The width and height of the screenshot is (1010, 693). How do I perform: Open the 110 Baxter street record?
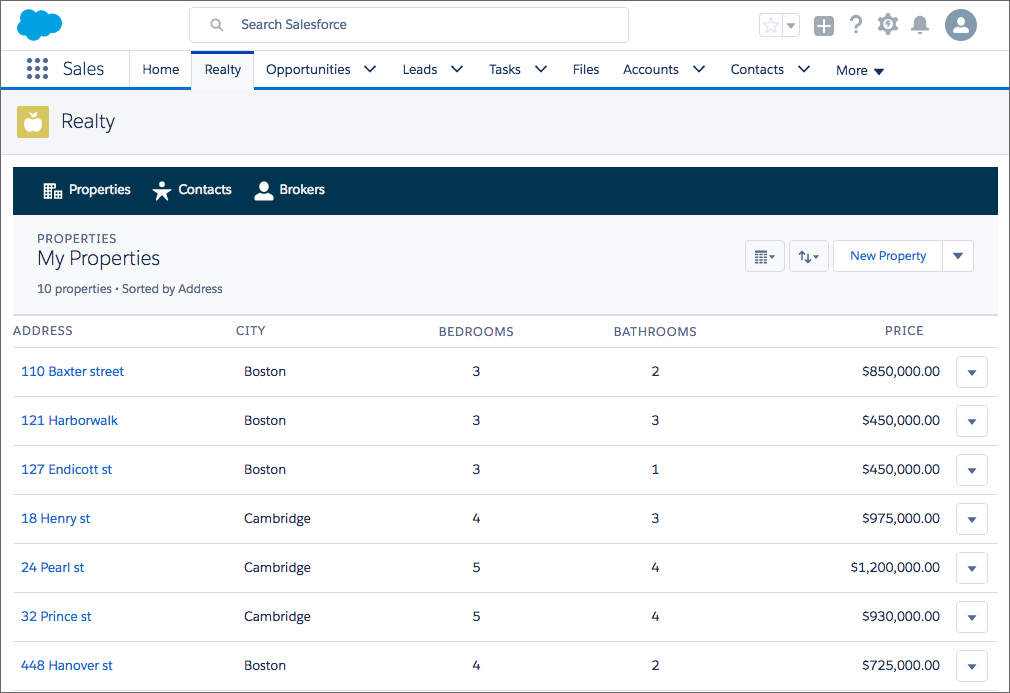tap(72, 372)
